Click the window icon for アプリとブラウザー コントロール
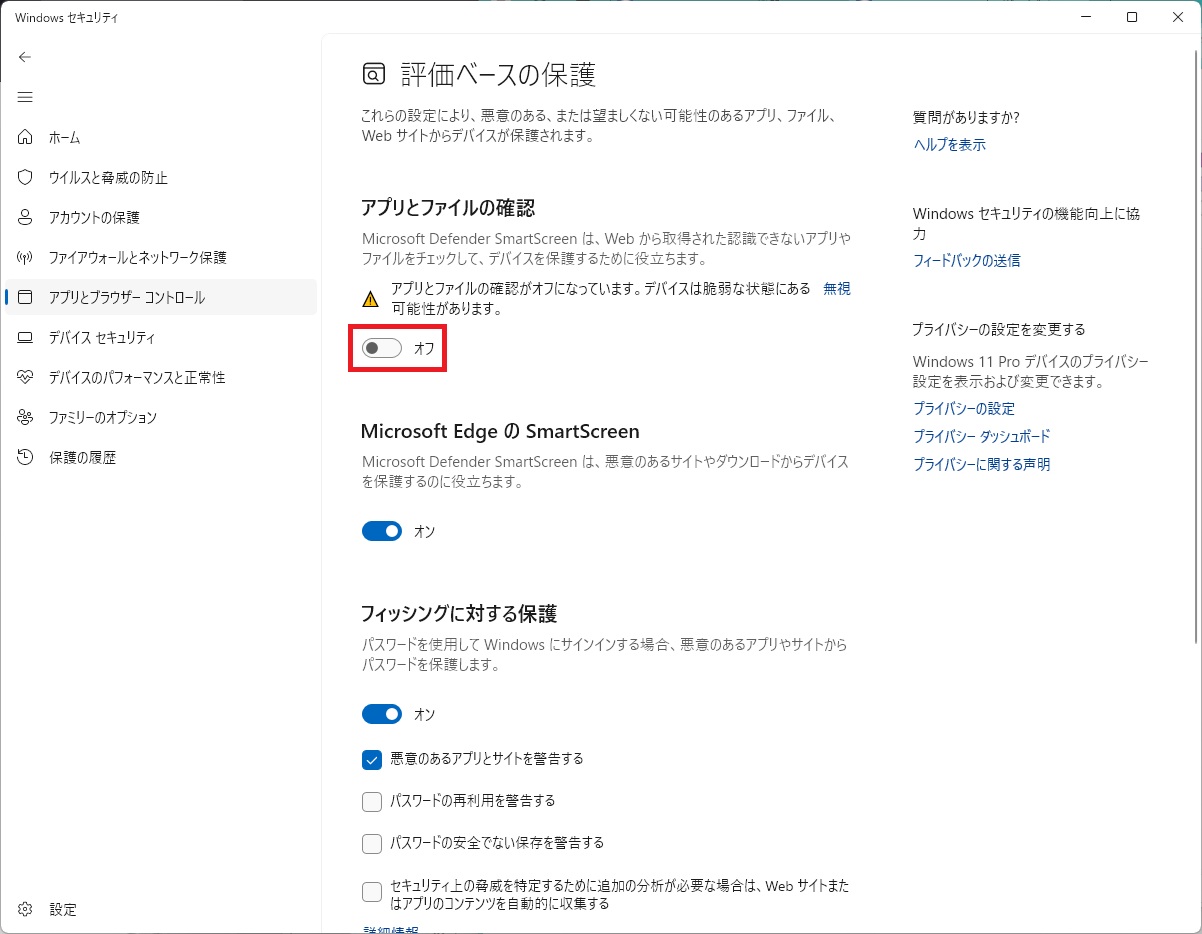The width and height of the screenshot is (1202, 934). pyautogui.click(x=26, y=297)
